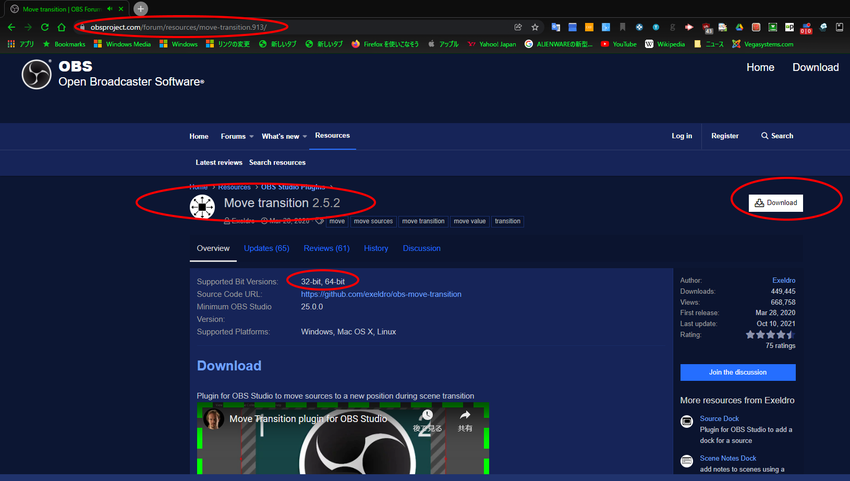Click OBS Studio Plugins breadcrumb
Image resolution: width=850 pixels, height=481 pixels.
coord(293,187)
